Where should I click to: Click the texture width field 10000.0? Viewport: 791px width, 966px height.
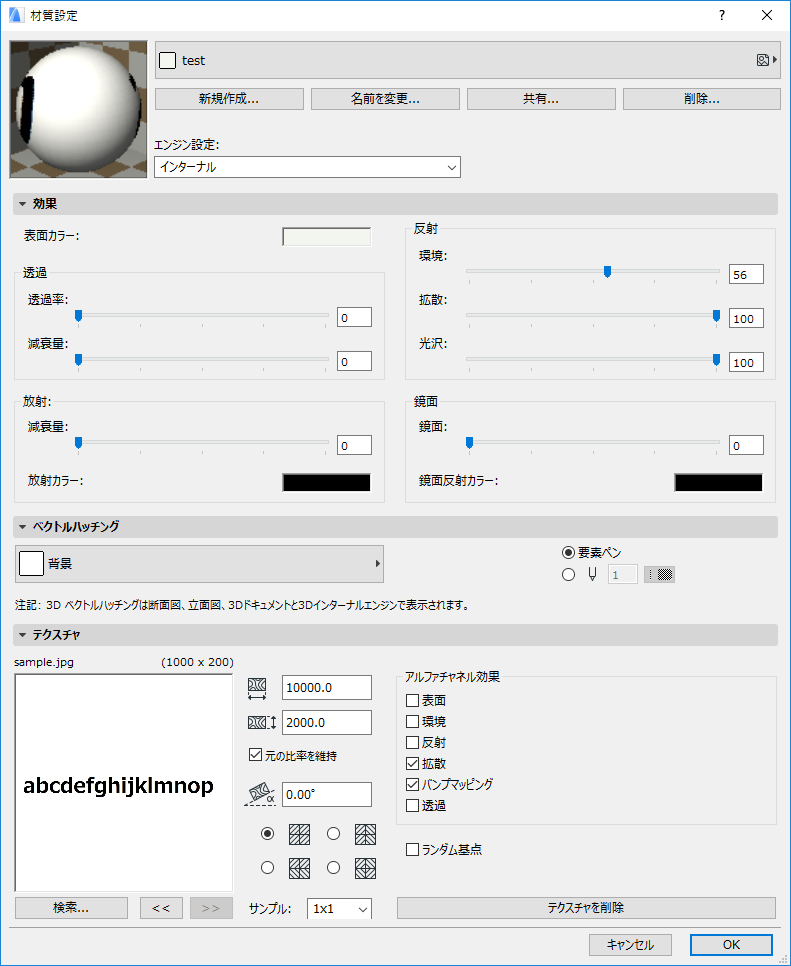(x=327, y=688)
